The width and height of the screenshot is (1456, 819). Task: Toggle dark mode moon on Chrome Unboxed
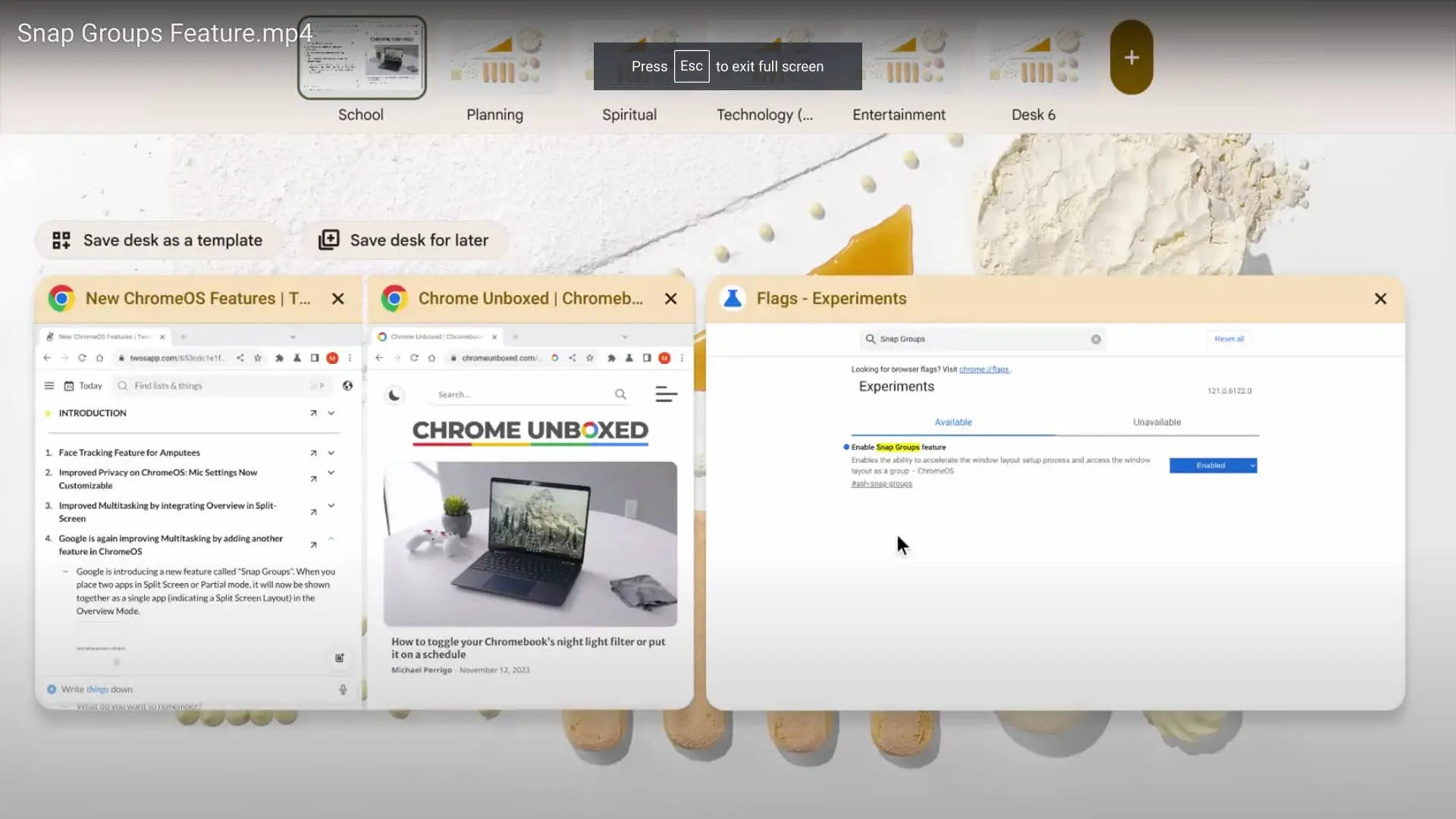394,395
